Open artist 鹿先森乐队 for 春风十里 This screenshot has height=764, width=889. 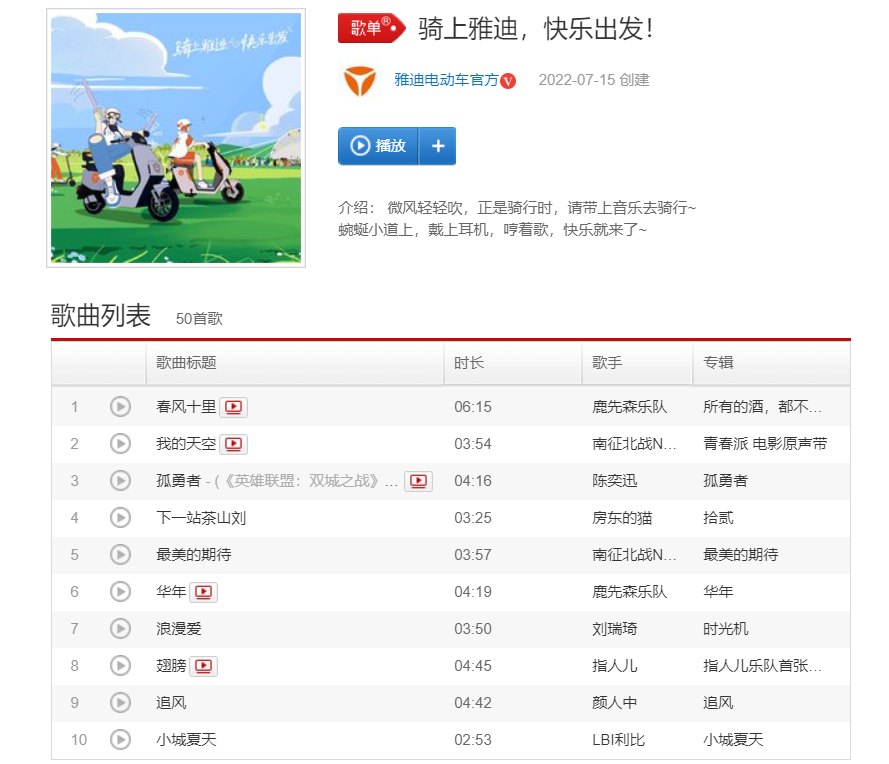tap(629, 406)
